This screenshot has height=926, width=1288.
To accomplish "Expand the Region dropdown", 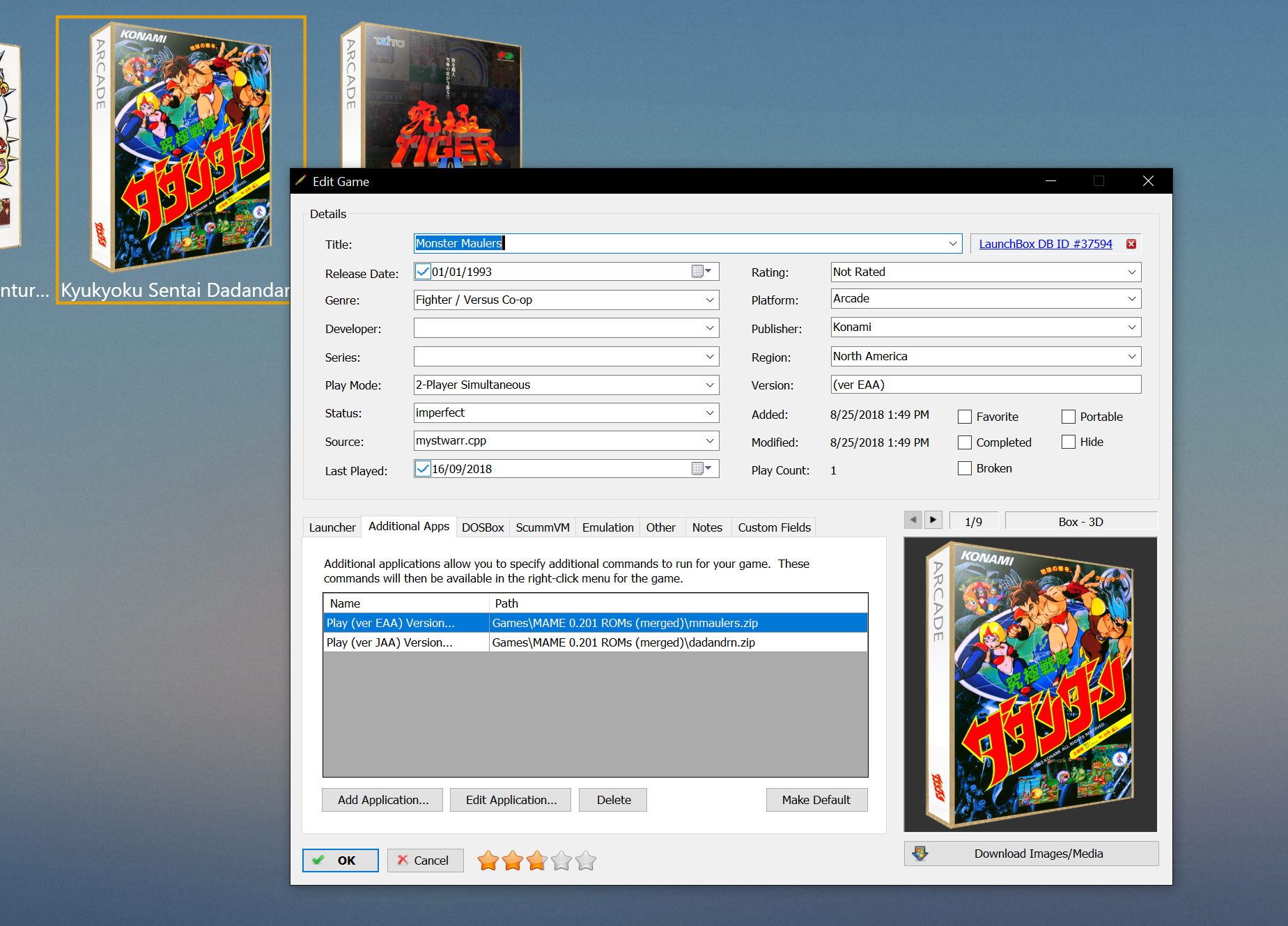I will click(1132, 357).
